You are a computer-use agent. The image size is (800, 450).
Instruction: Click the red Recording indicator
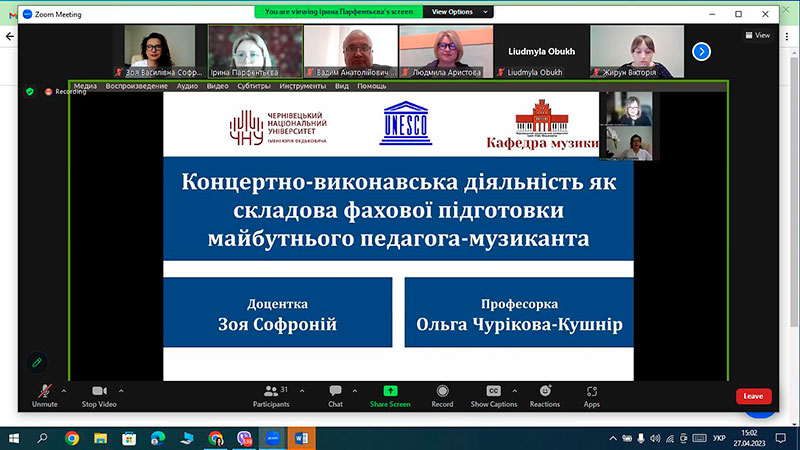coord(65,91)
